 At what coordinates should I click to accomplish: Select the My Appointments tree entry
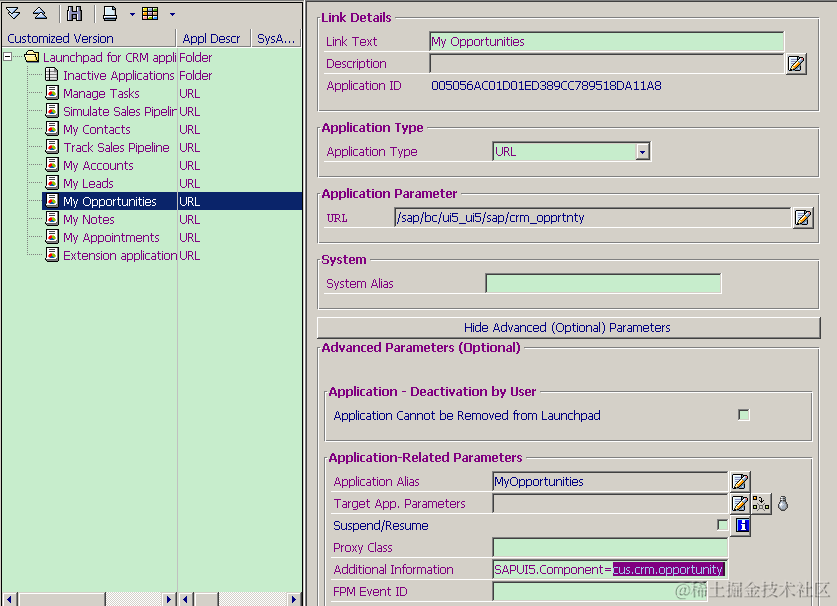pyautogui.click(x=111, y=238)
